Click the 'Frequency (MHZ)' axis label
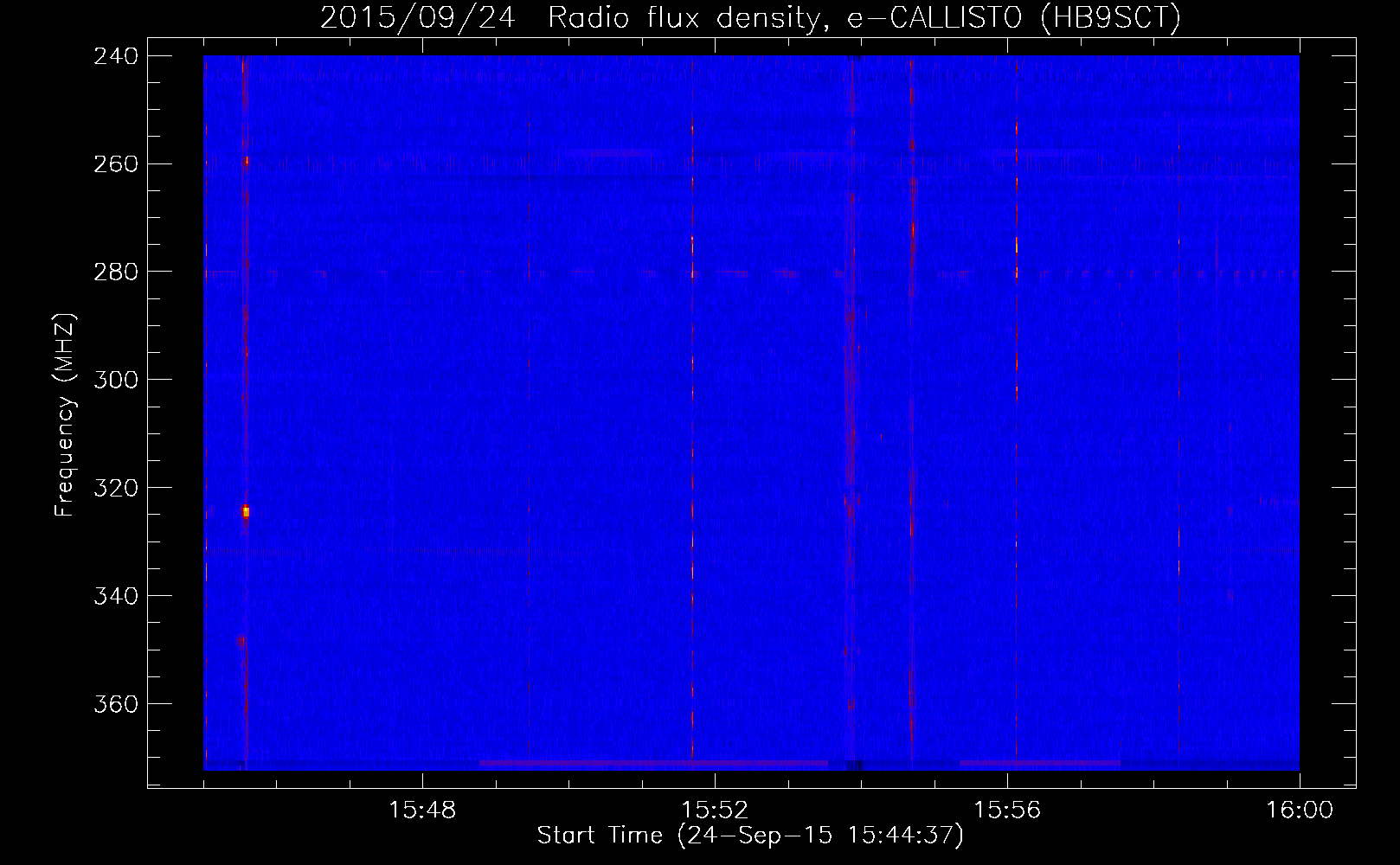The image size is (1400, 865). pyautogui.click(x=65, y=415)
